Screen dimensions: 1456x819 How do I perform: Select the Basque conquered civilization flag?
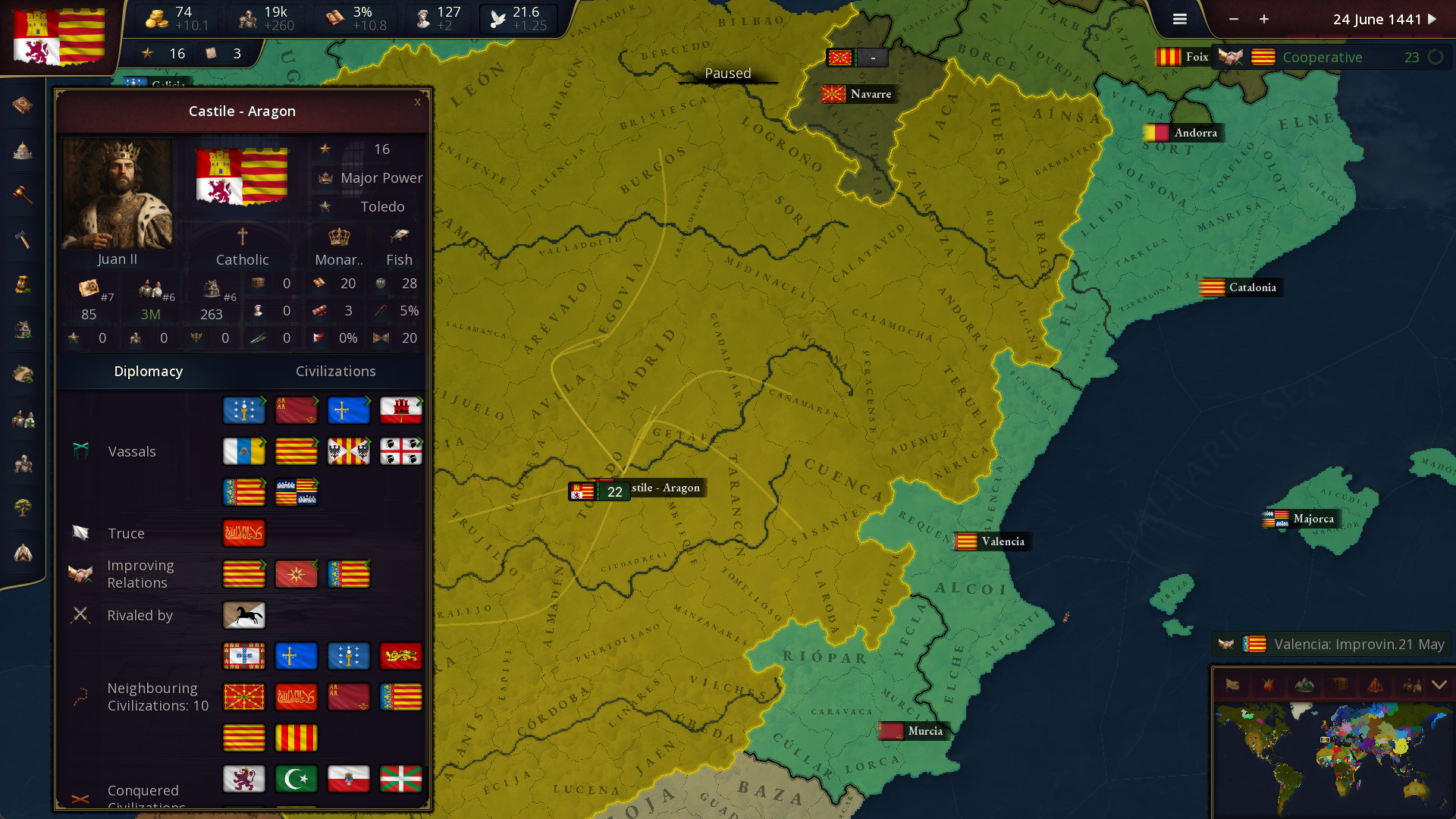tap(400, 779)
